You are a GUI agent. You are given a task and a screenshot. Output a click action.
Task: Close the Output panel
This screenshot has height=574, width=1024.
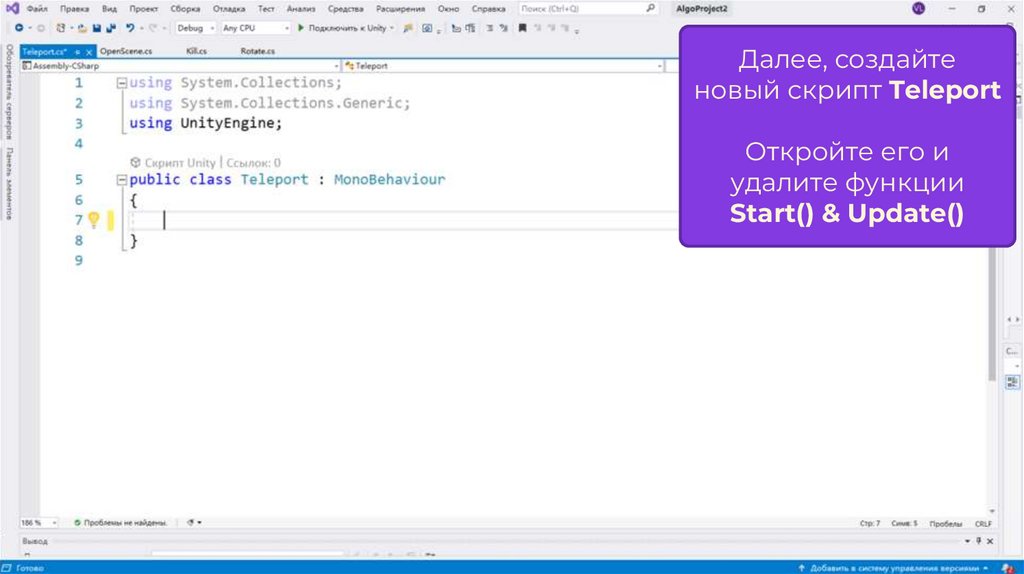(990, 541)
